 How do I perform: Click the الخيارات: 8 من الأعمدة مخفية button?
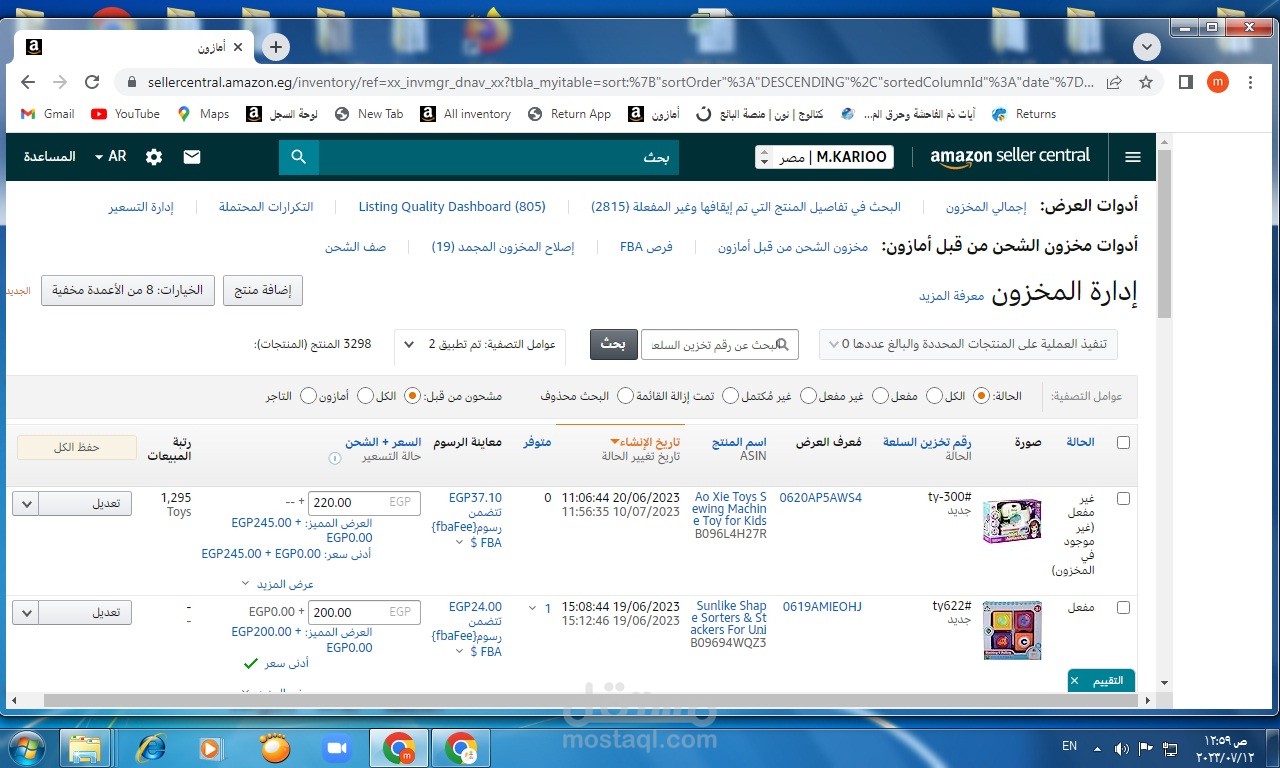pos(128,291)
